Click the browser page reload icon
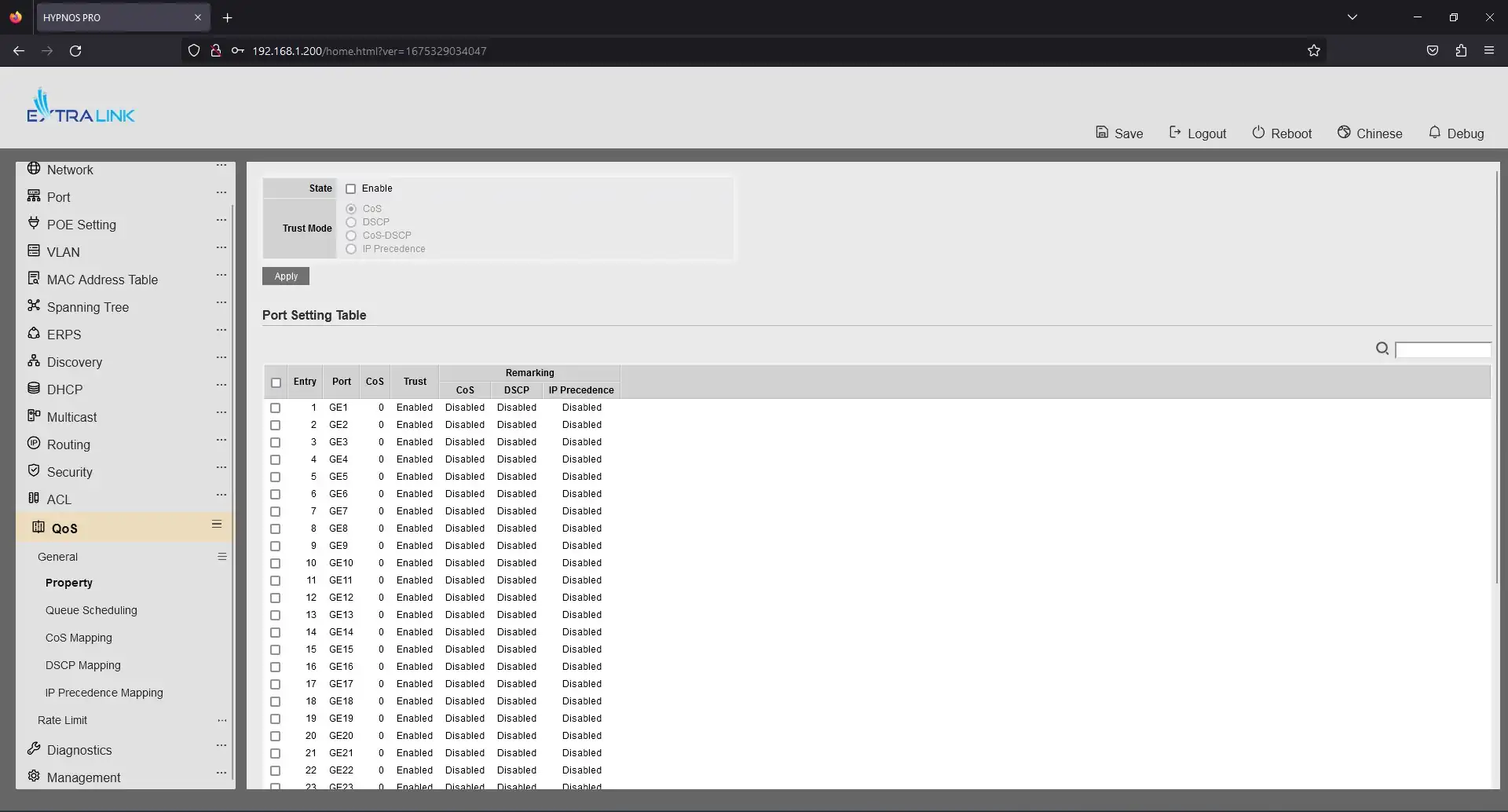The height and width of the screenshot is (812, 1508). pyautogui.click(x=75, y=51)
